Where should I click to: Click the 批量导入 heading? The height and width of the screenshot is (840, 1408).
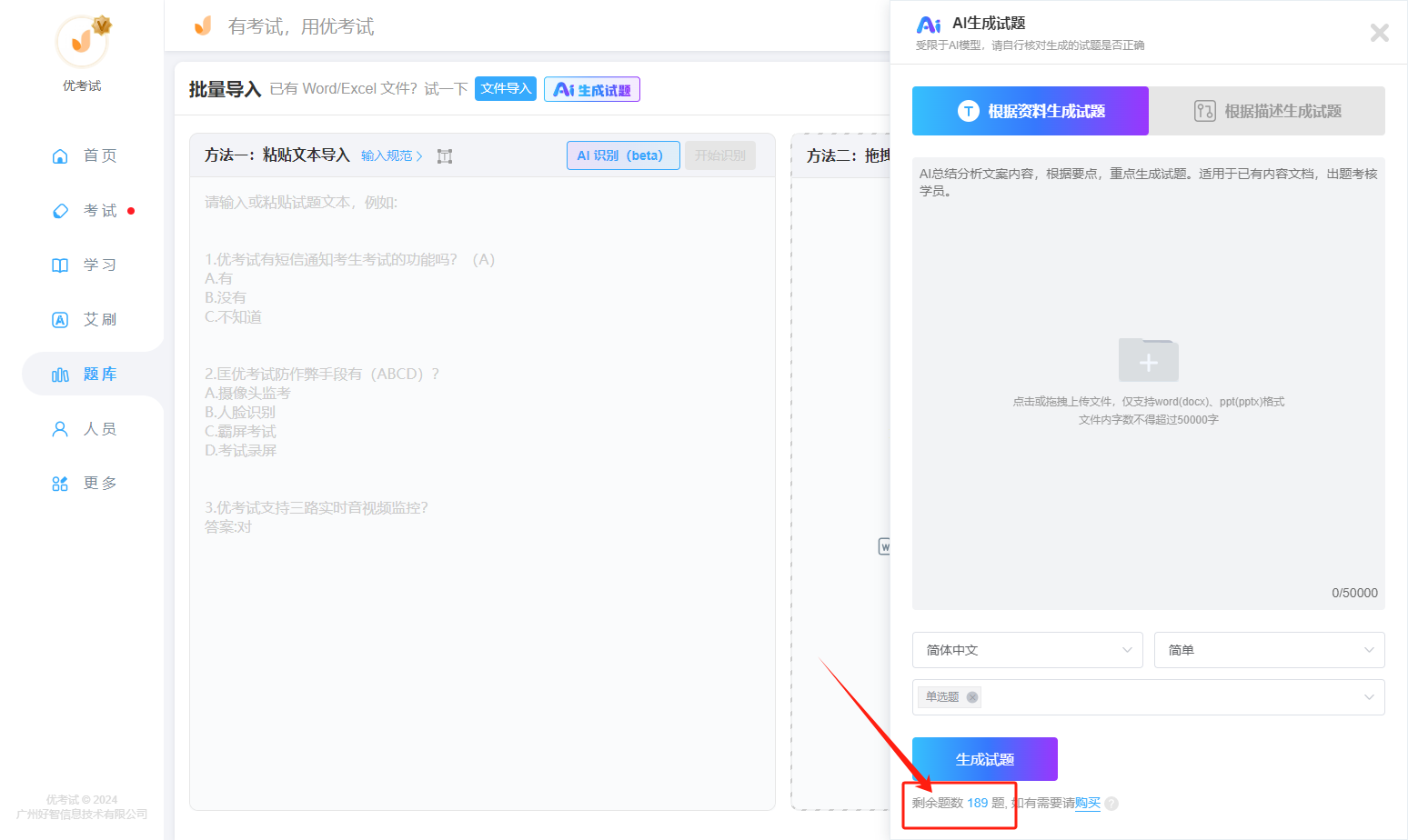225,89
